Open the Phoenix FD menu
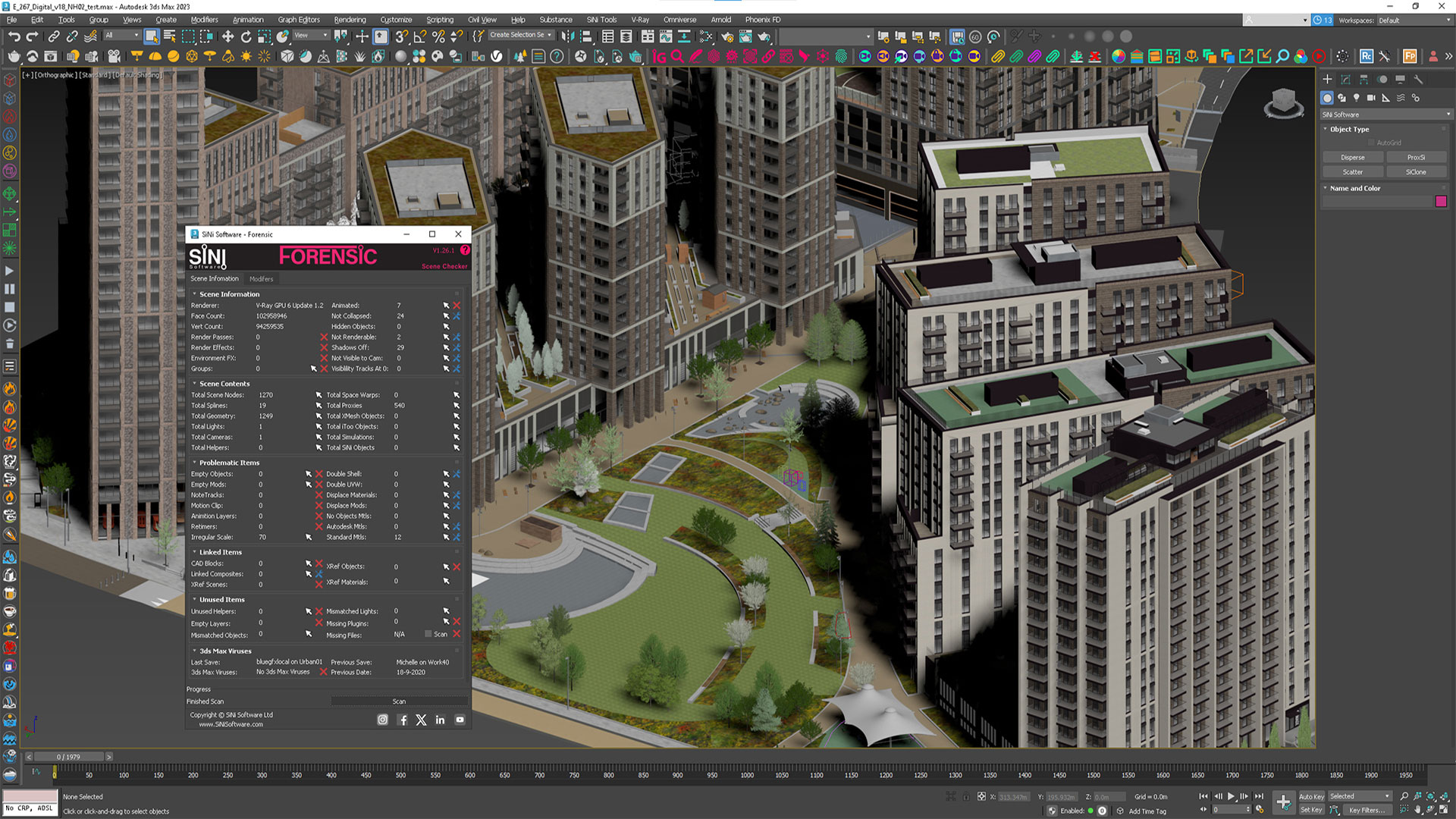This screenshot has width=1456, height=819. tap(762, 20)
